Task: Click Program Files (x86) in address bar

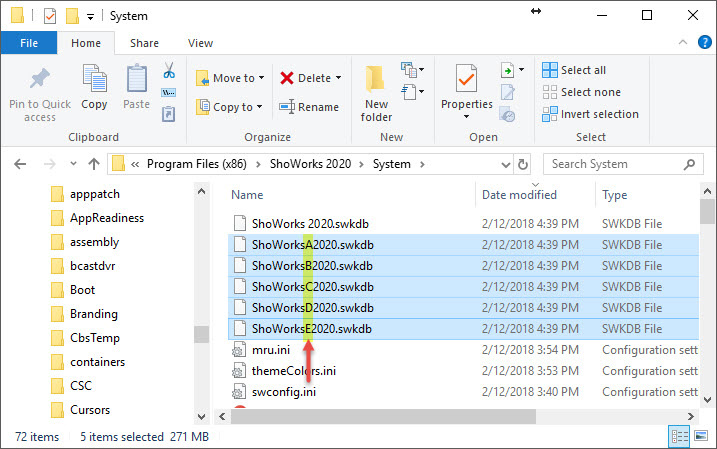Action: pos(197,164)
